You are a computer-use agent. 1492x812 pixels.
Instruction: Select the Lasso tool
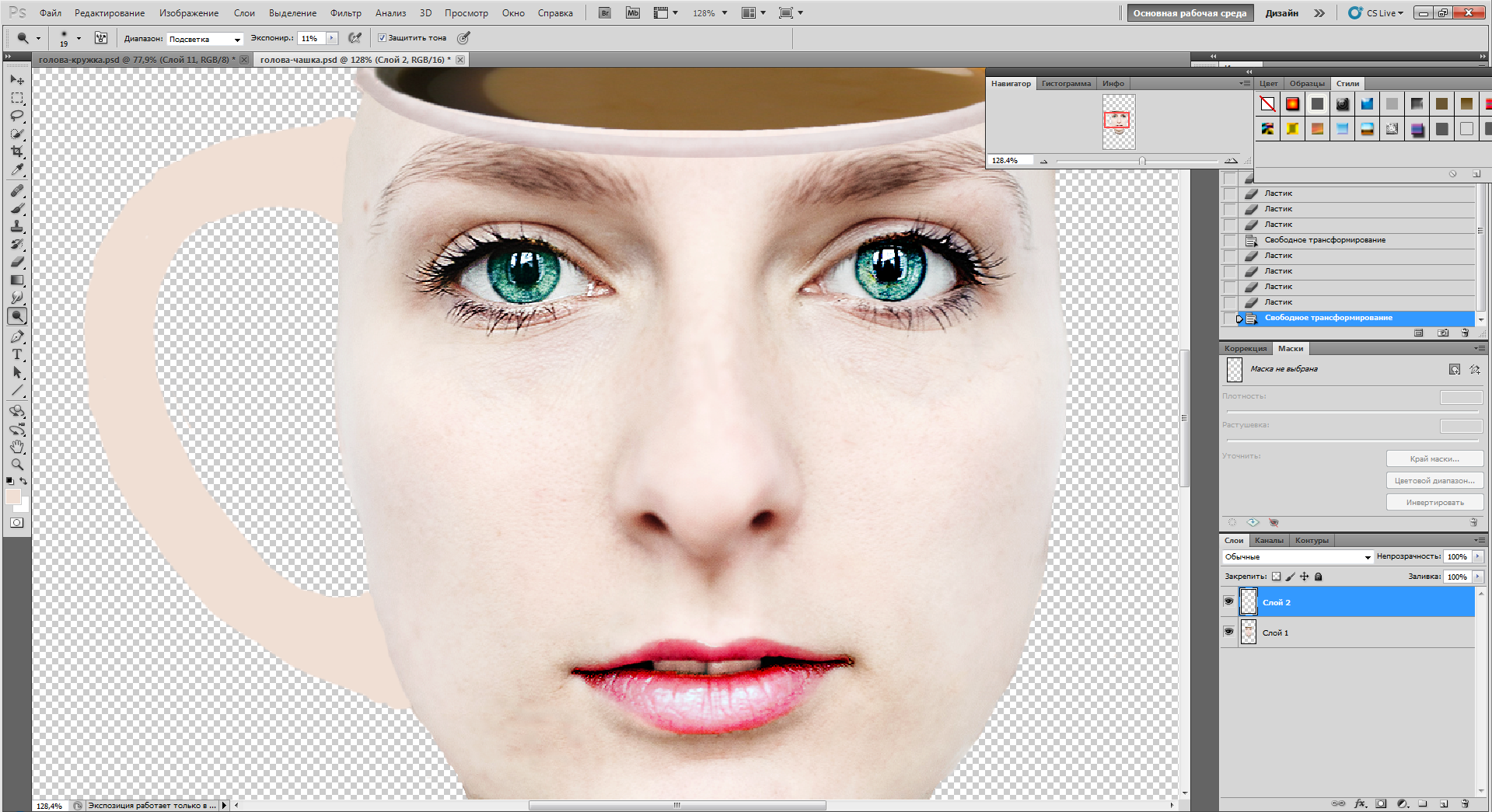pyautogui.click(x=17, y=116)
